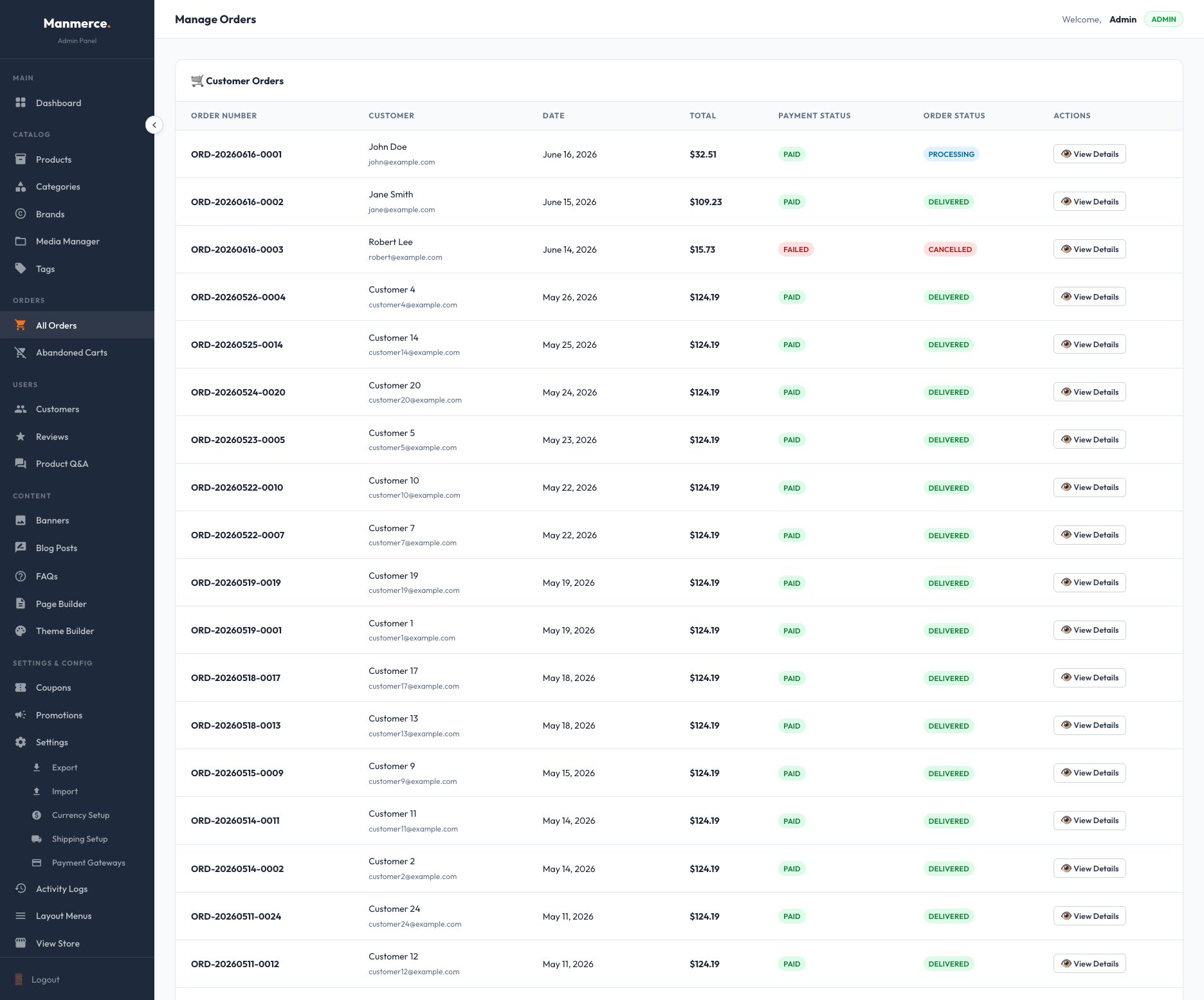Image resolution: width=1204 pixels, height=1000 pixels.
Task: Click the View Store storefront icon
Action: coord(21,943)
